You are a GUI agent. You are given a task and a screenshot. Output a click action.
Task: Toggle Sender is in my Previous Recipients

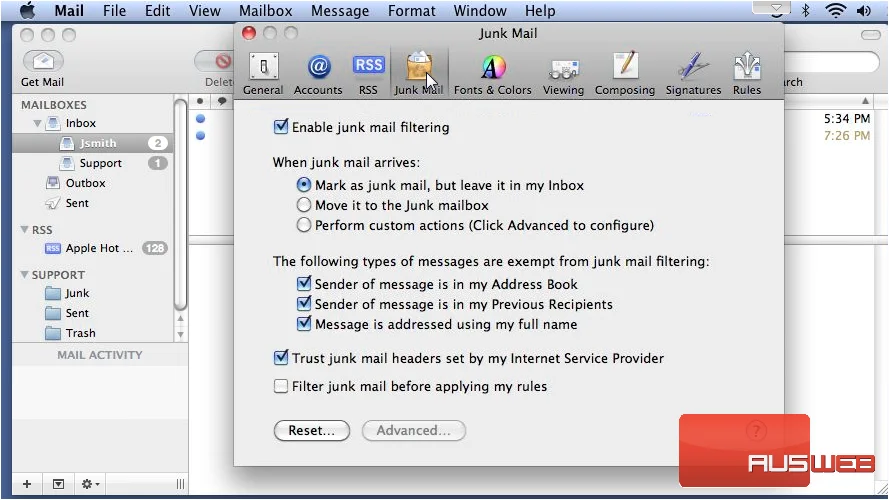point(304,303)
